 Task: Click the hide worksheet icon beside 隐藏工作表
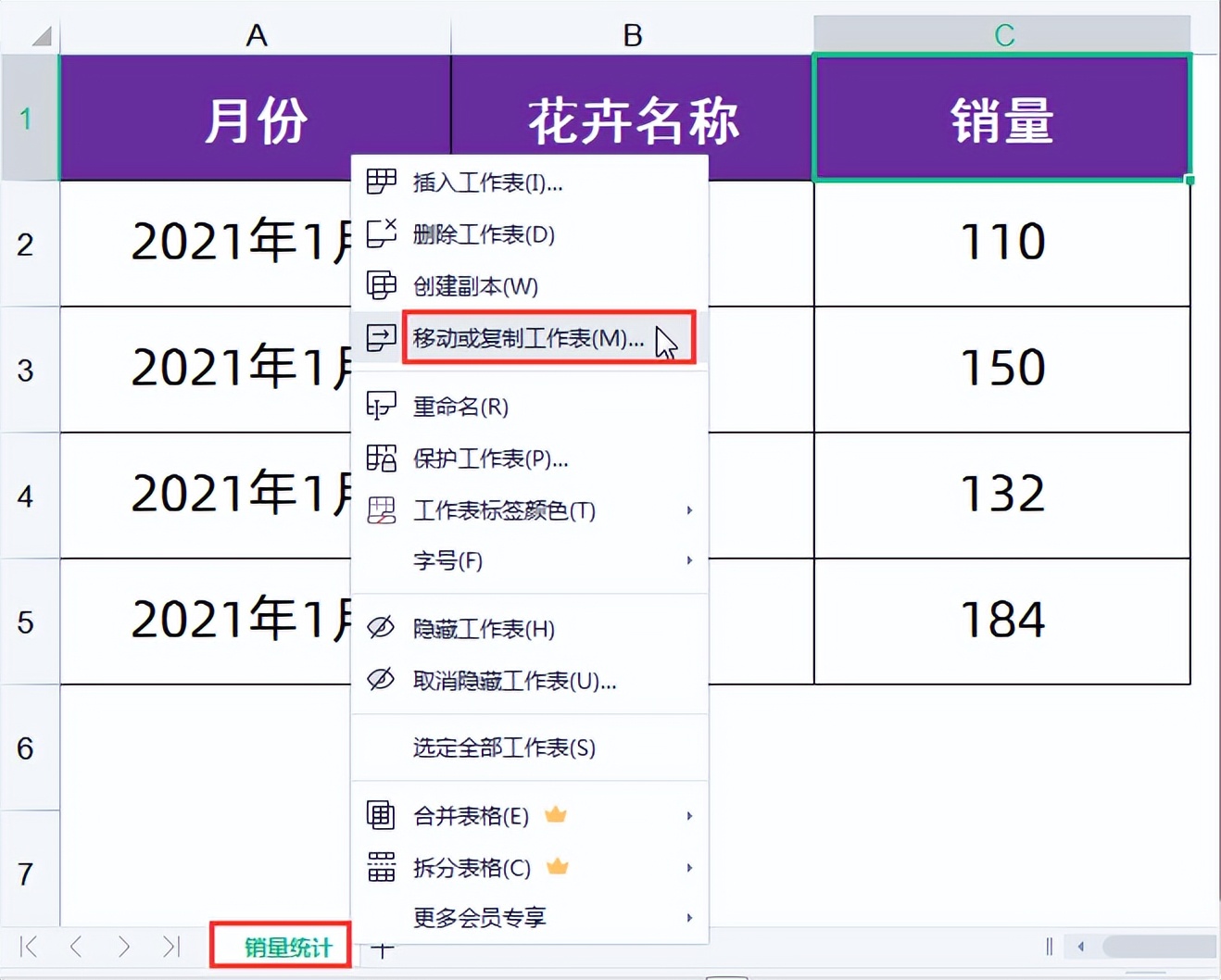coord(381,629)
